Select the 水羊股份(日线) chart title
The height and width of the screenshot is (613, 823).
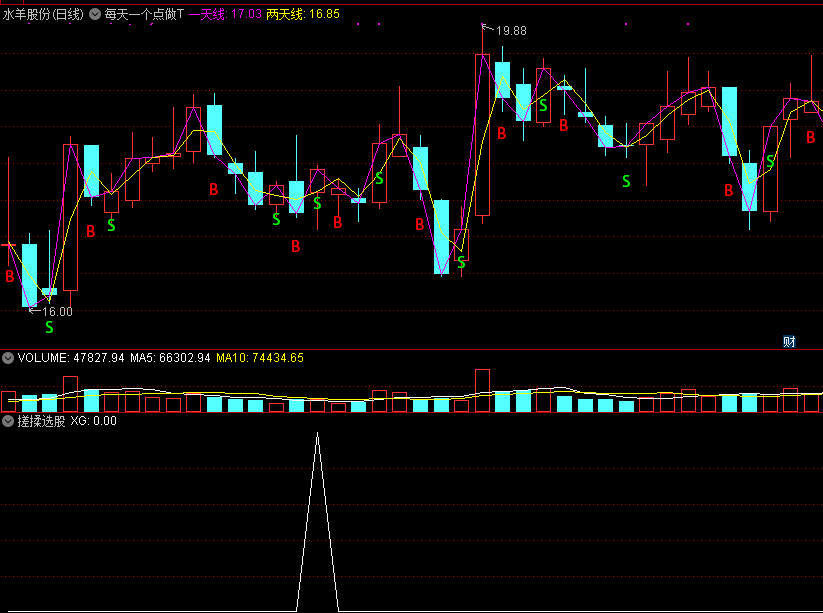43,14
